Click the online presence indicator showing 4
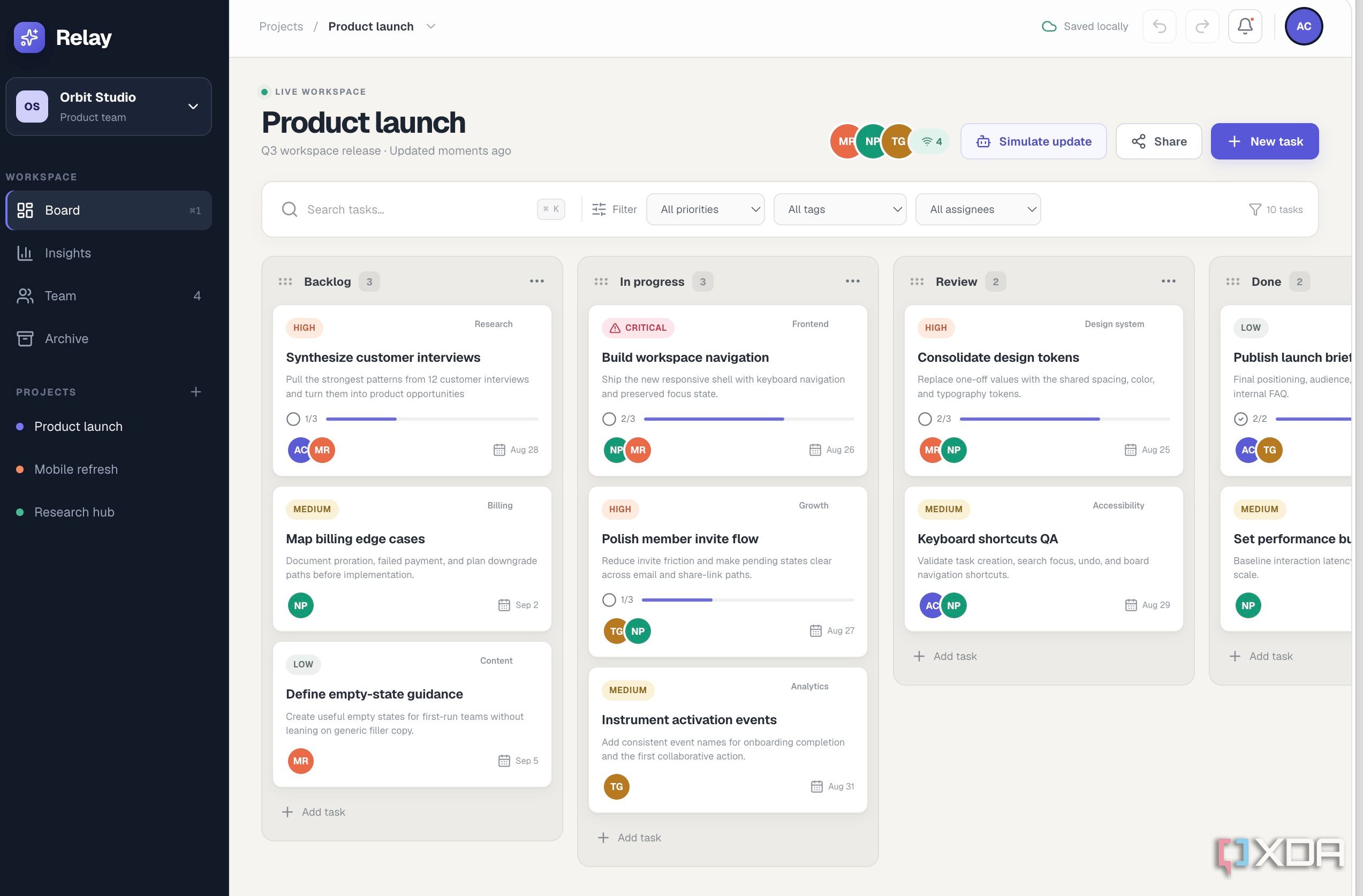 pyautogui.click(x=932, y=141)
